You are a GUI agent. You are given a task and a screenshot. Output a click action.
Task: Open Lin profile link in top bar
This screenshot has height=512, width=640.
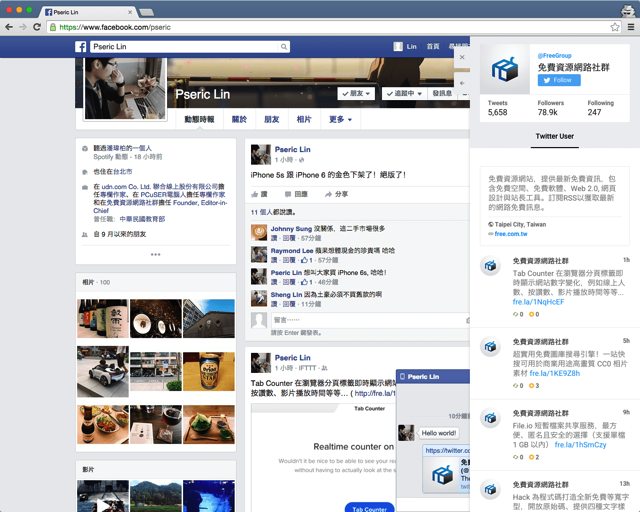pos(405,47)
